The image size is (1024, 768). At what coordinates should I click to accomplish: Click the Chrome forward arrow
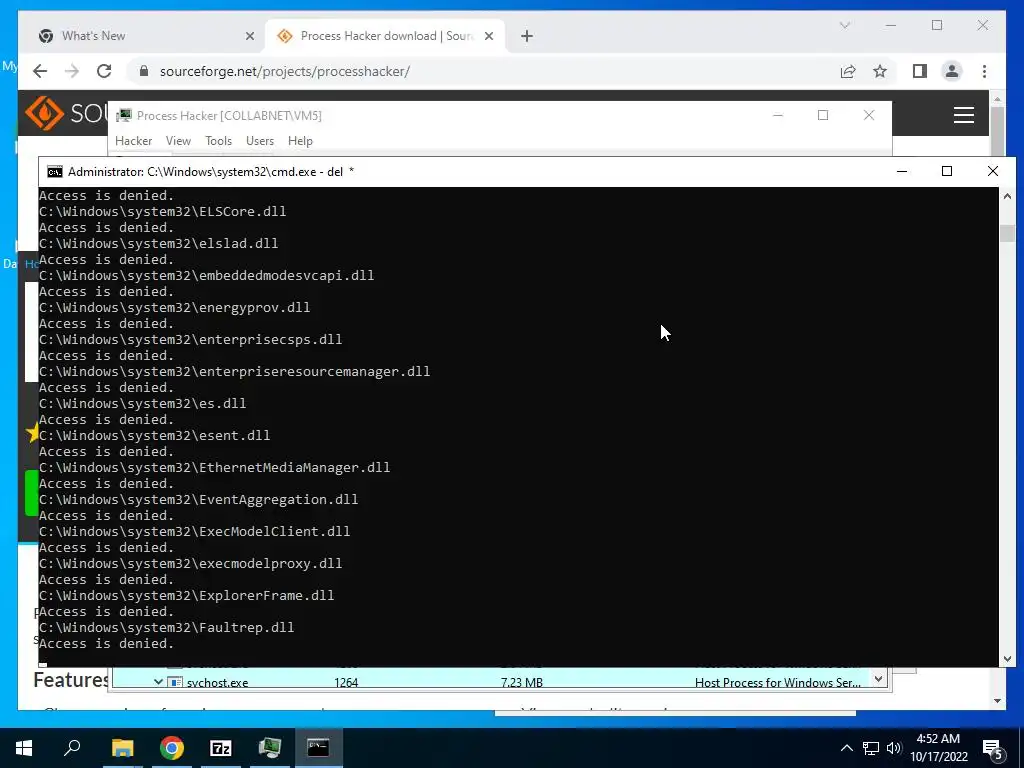point(72,71)
